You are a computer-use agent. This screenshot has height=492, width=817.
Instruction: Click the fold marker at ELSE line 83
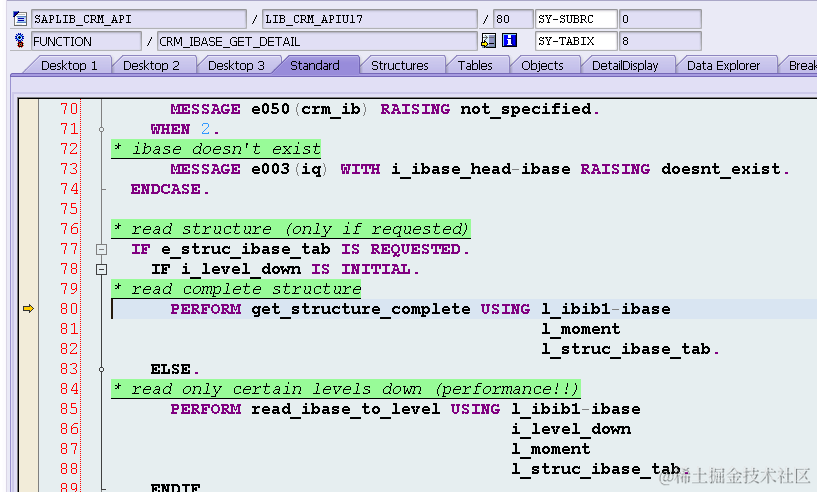point(102,370)
